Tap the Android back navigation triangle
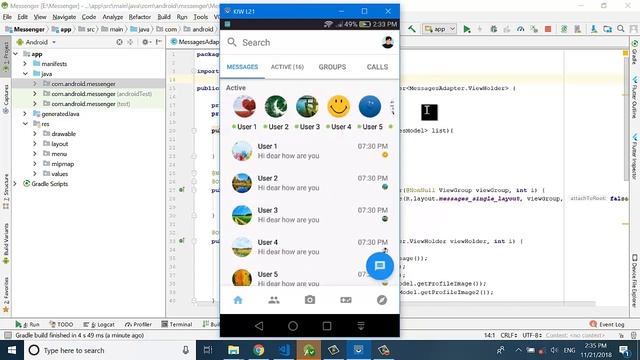Screen dimensions: 640x360 [259, 326]
